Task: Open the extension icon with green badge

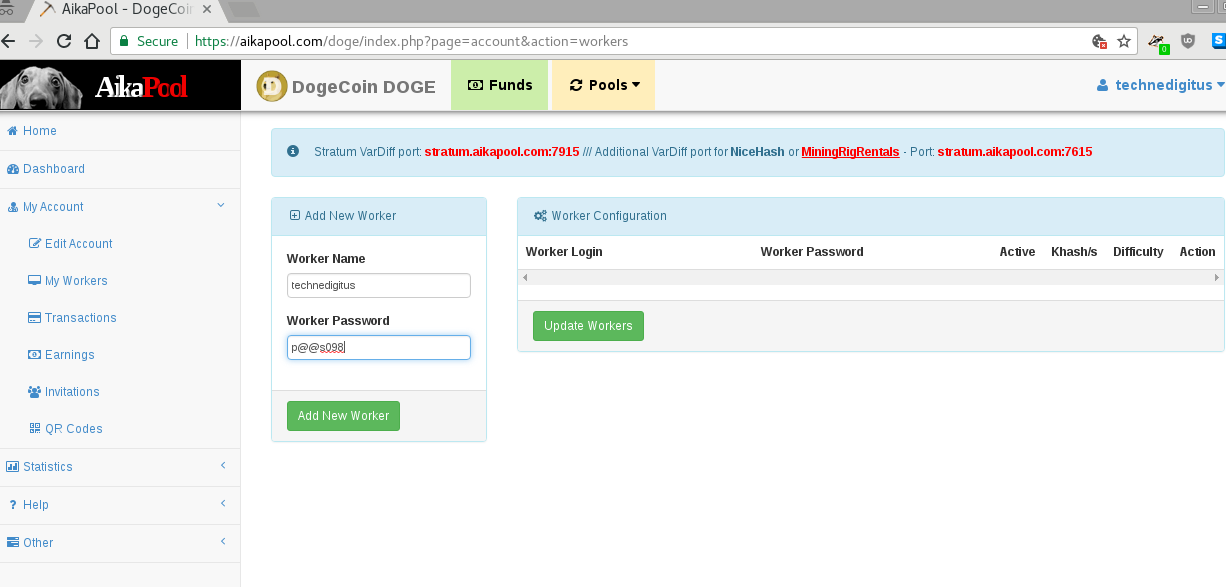Action: tap(1158, 42)
